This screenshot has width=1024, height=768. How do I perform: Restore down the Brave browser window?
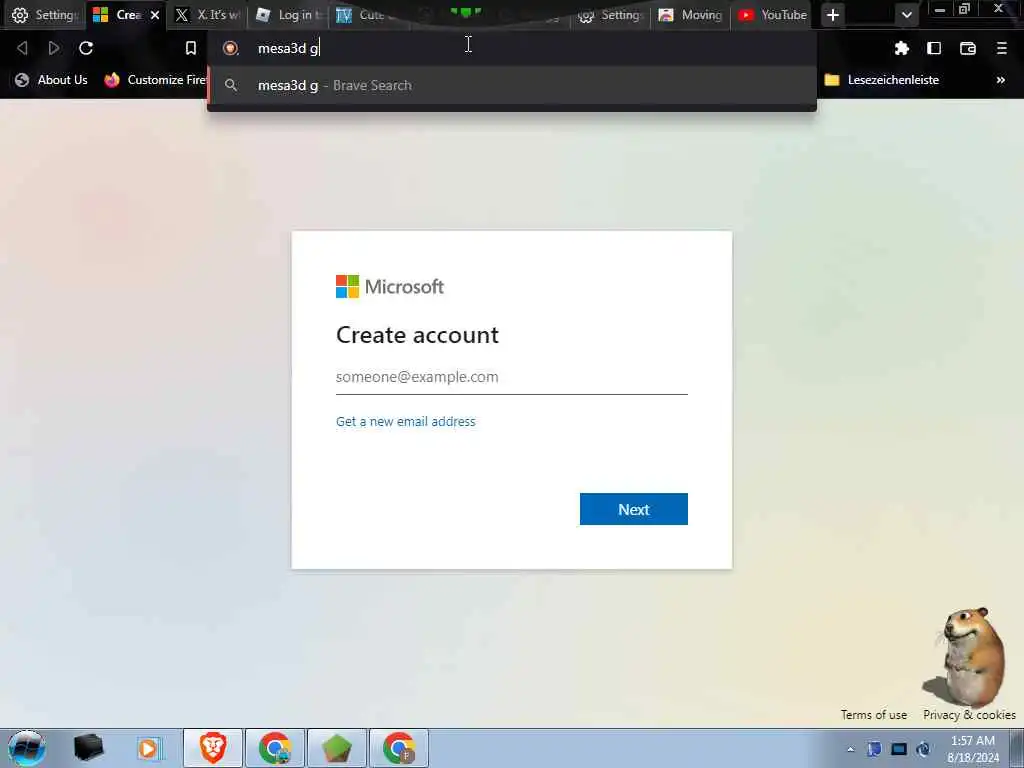[x=964, y=9]
